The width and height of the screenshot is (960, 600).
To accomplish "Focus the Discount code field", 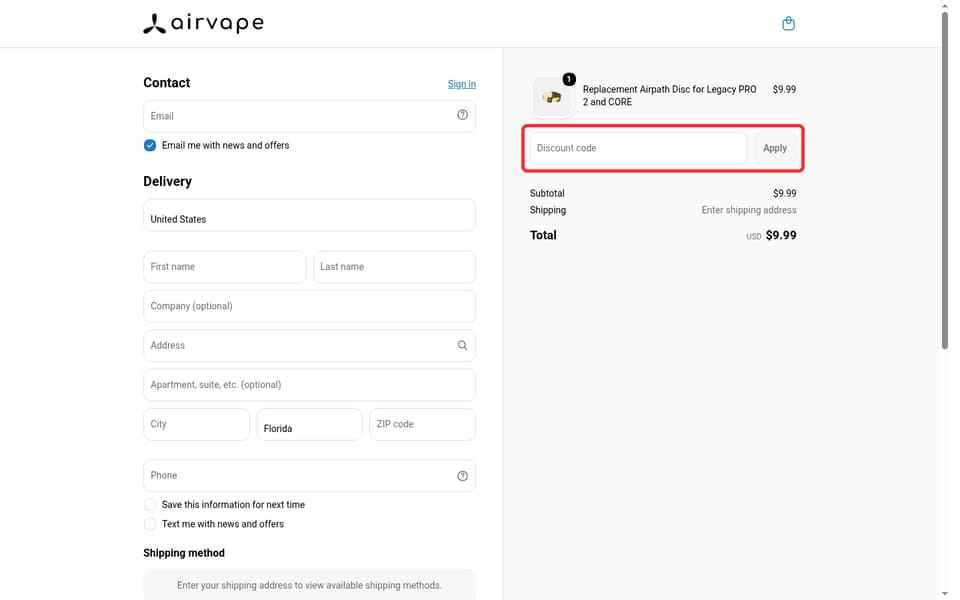I will click(x=638, y=148).
